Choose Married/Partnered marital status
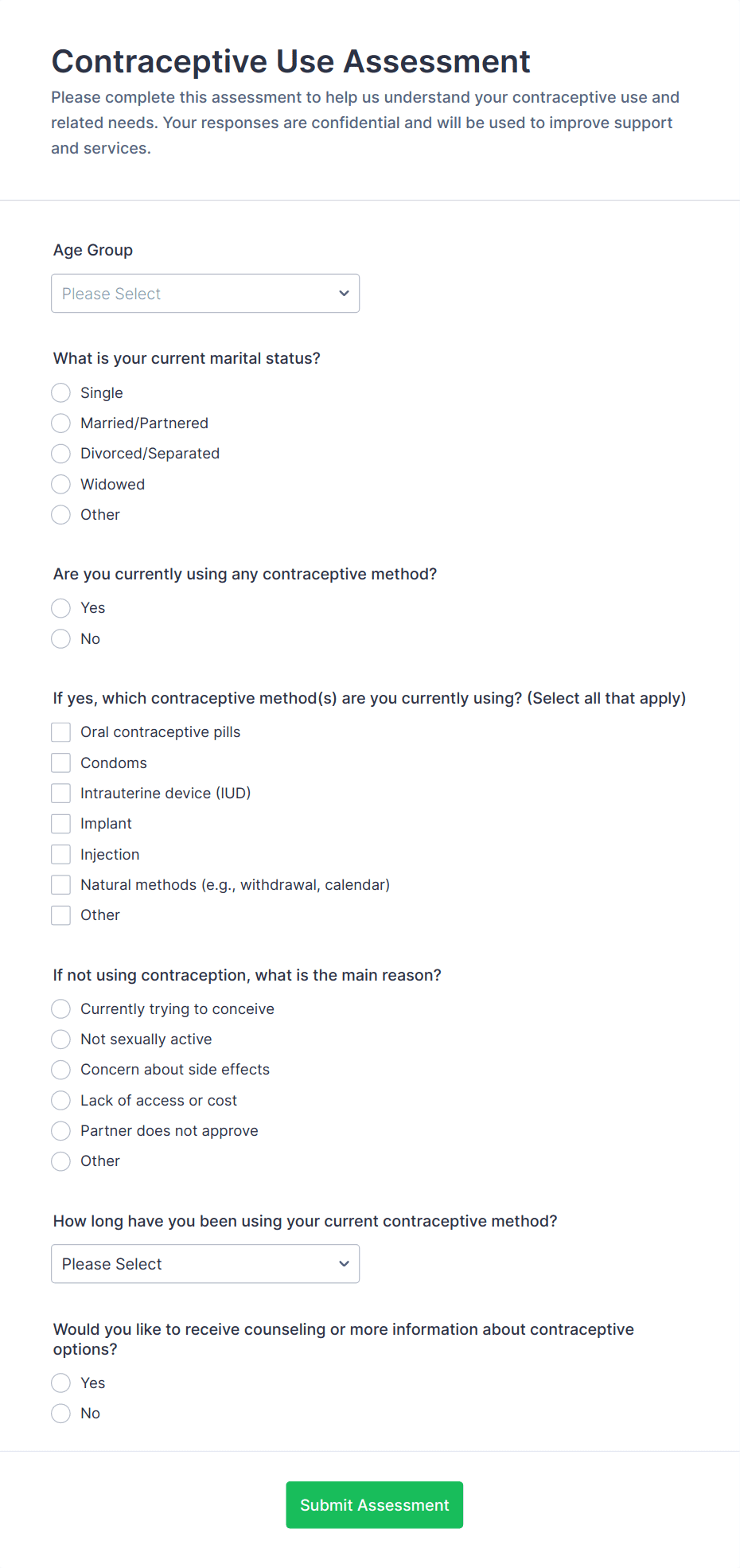This screenshot has width=740, height=1568. pos(60,423)
